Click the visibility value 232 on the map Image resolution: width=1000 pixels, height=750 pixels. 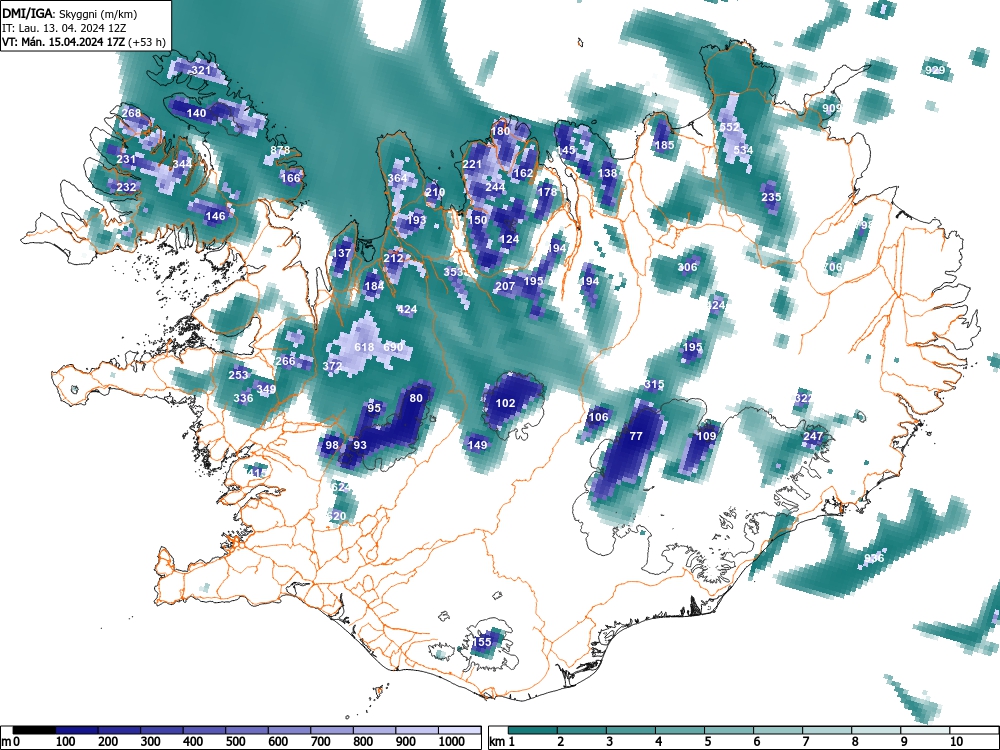point(126,187)
